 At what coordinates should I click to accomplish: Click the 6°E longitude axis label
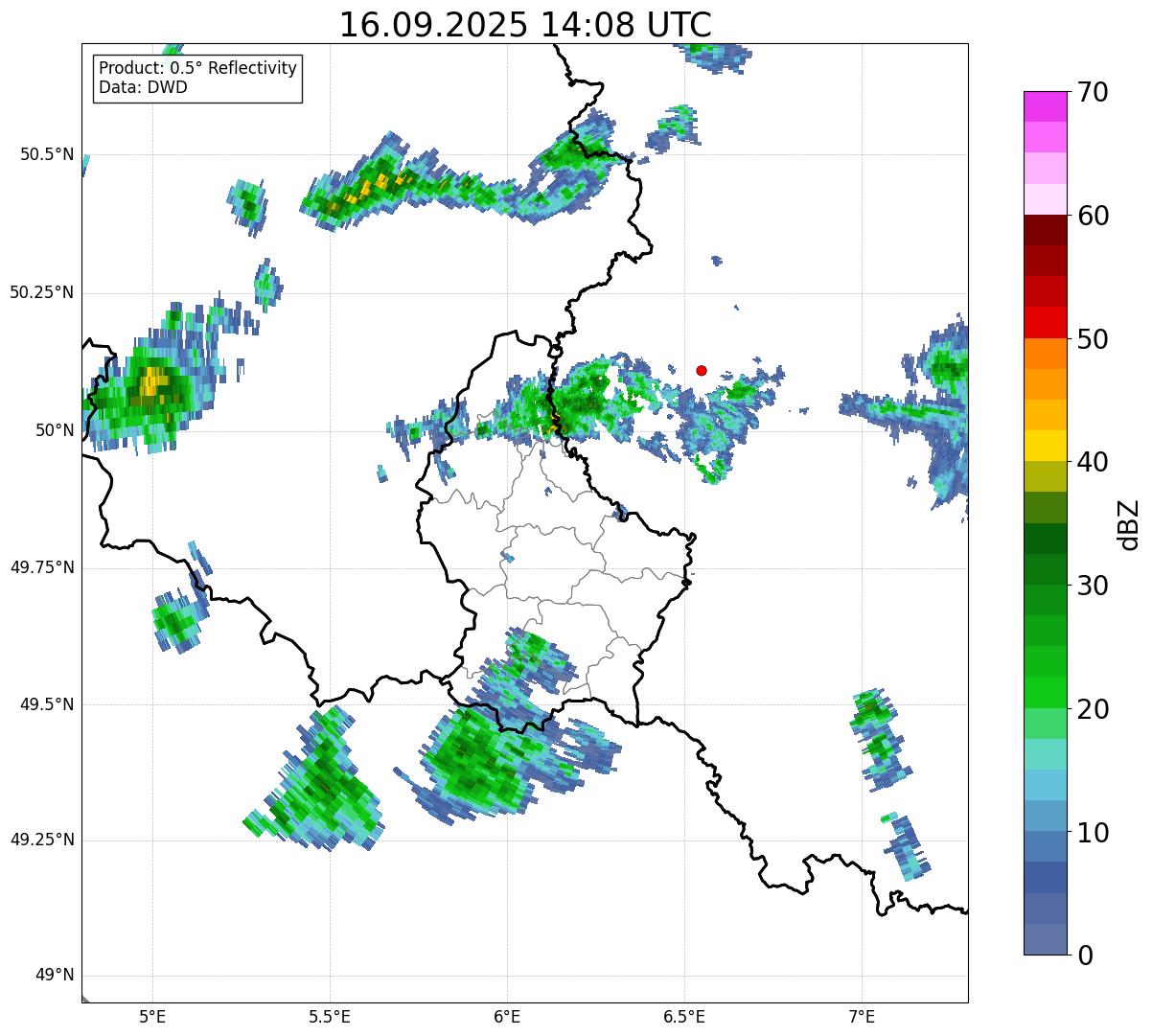click(507, 1016)
